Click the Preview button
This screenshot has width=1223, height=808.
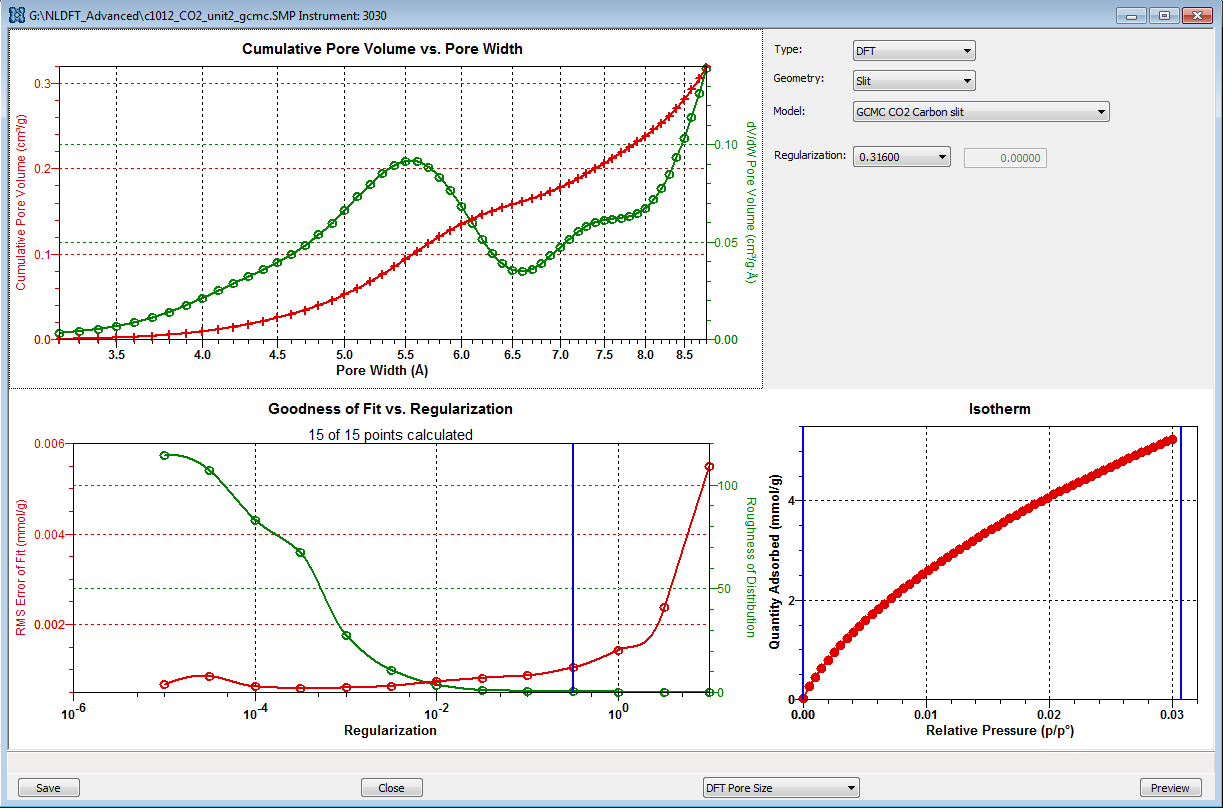pyautogui.click(x=1170, y=788)
